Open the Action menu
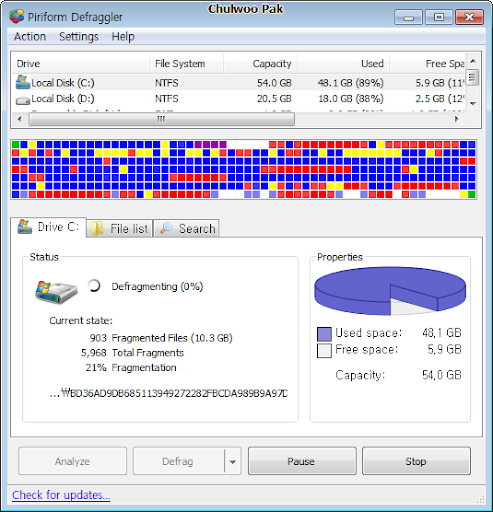 coord(30,36)
